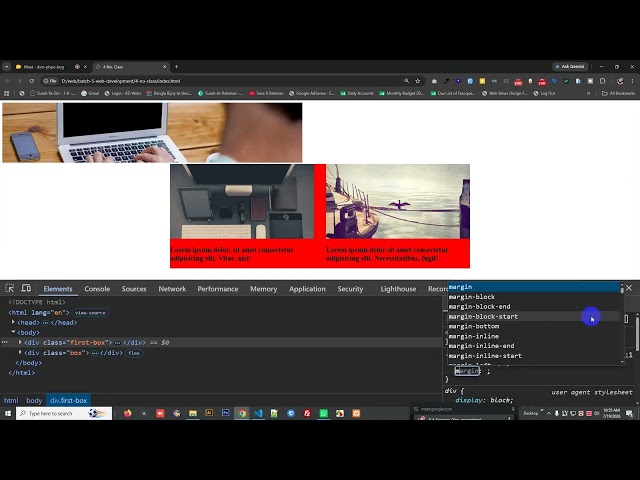Open the Security tab in DevTools

350,289
